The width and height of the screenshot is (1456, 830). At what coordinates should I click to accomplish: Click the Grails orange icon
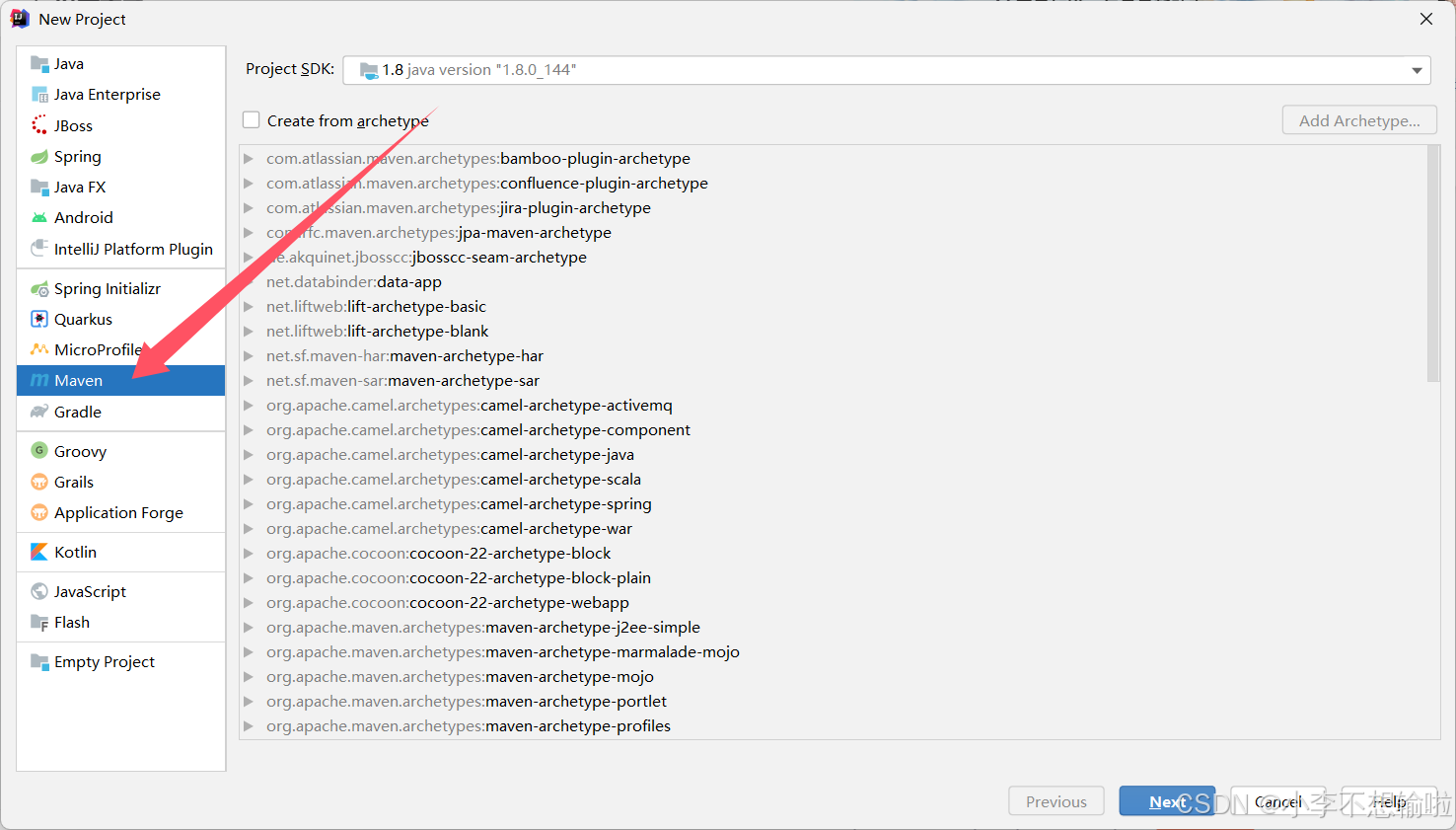tap(39, 482)
